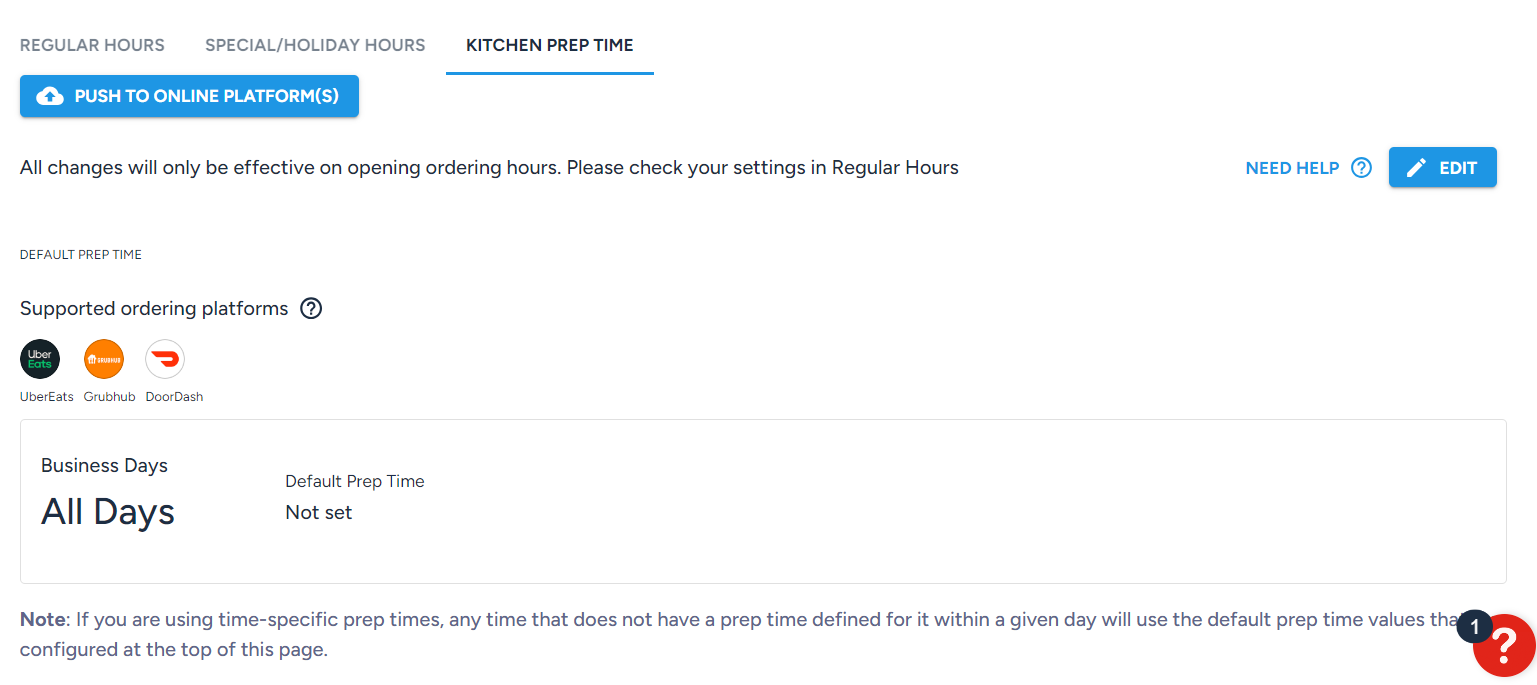Image resolution: width=1537 pixels, height=685 pixels.
Task: Open the SPECIAL/HOLIDAY HOURS tab
Action: tap(315, 45)
